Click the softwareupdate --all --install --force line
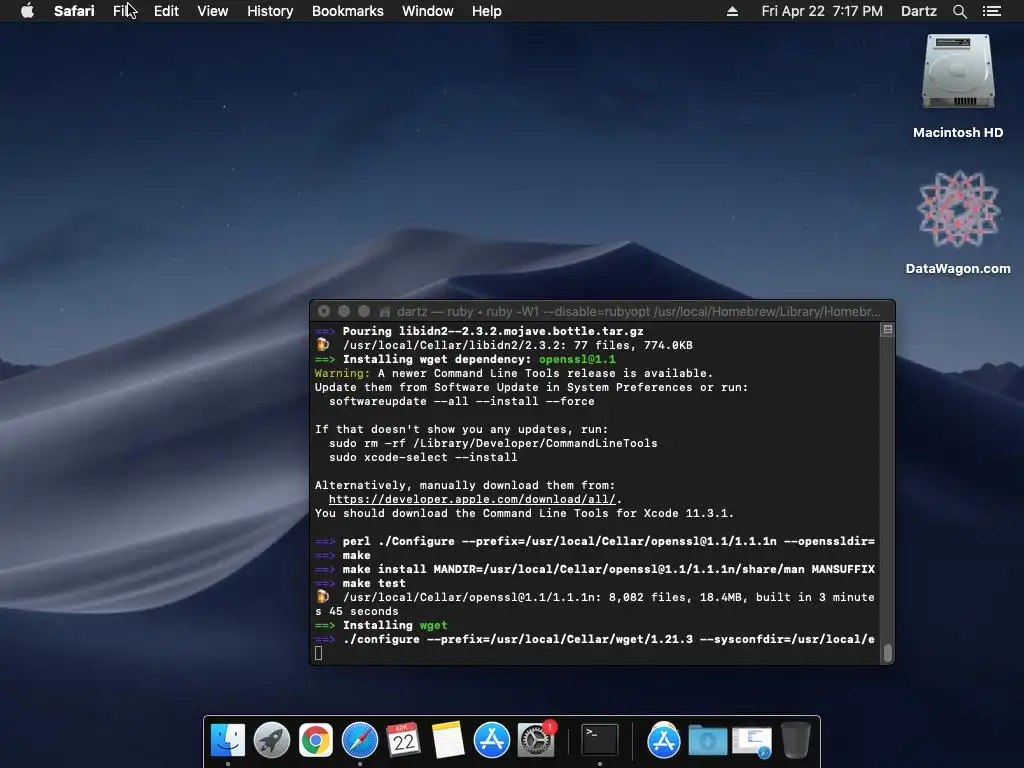This screenshot has height=768, width=1024. coord(462,401)
